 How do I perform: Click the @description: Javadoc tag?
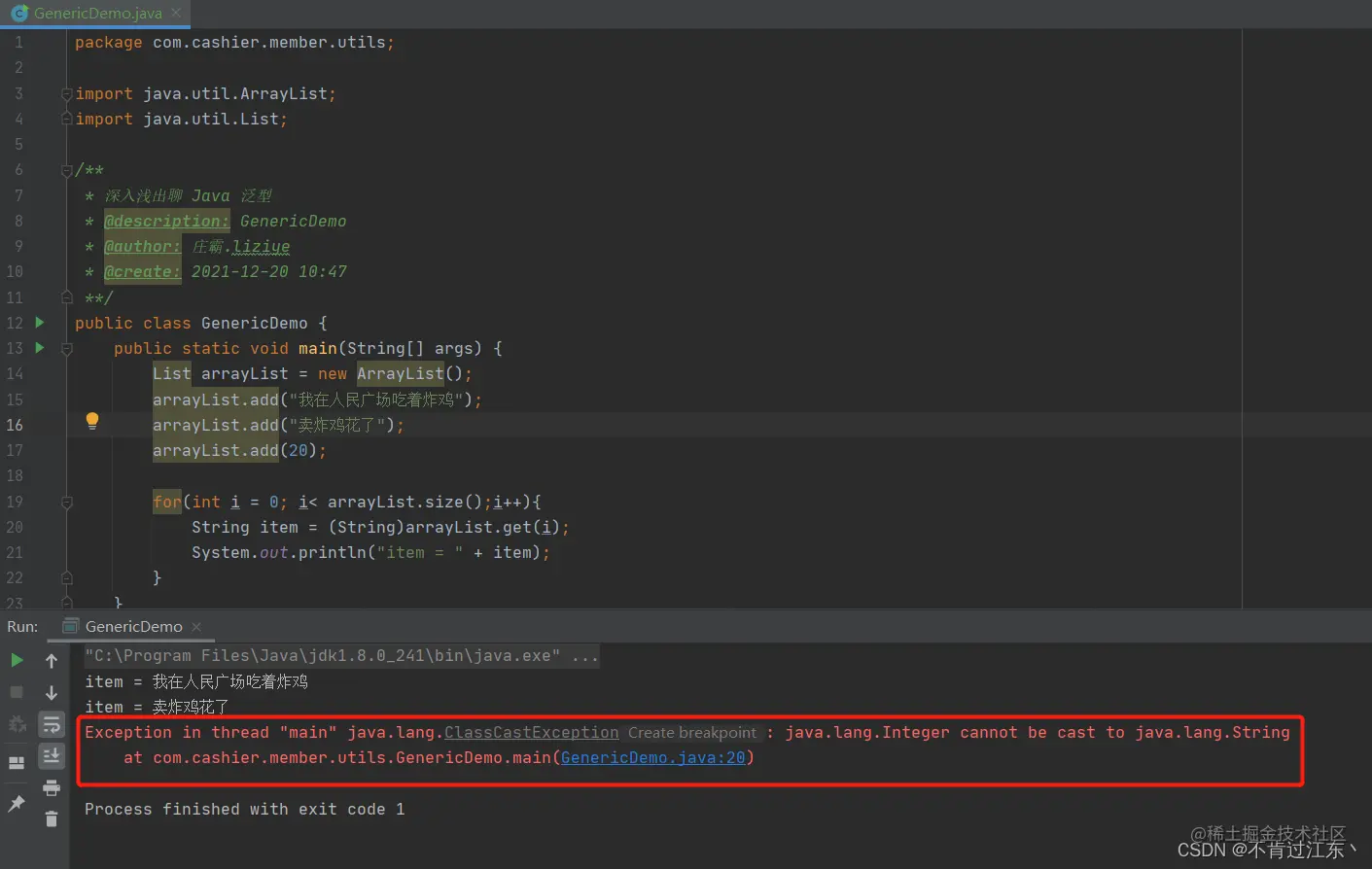point(166,221)
